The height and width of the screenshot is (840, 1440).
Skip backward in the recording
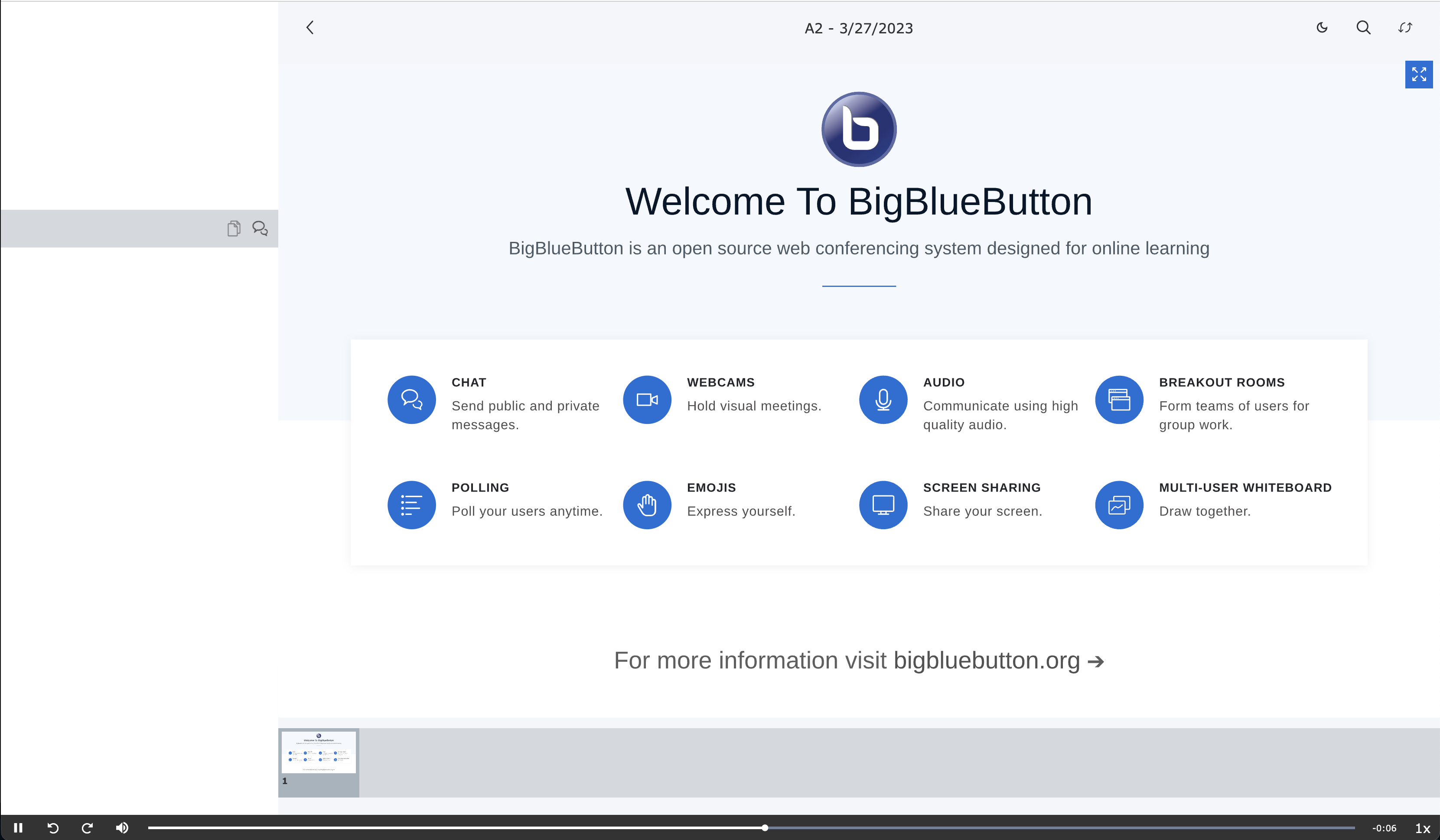pyautogui.click(x=52, y=827)
